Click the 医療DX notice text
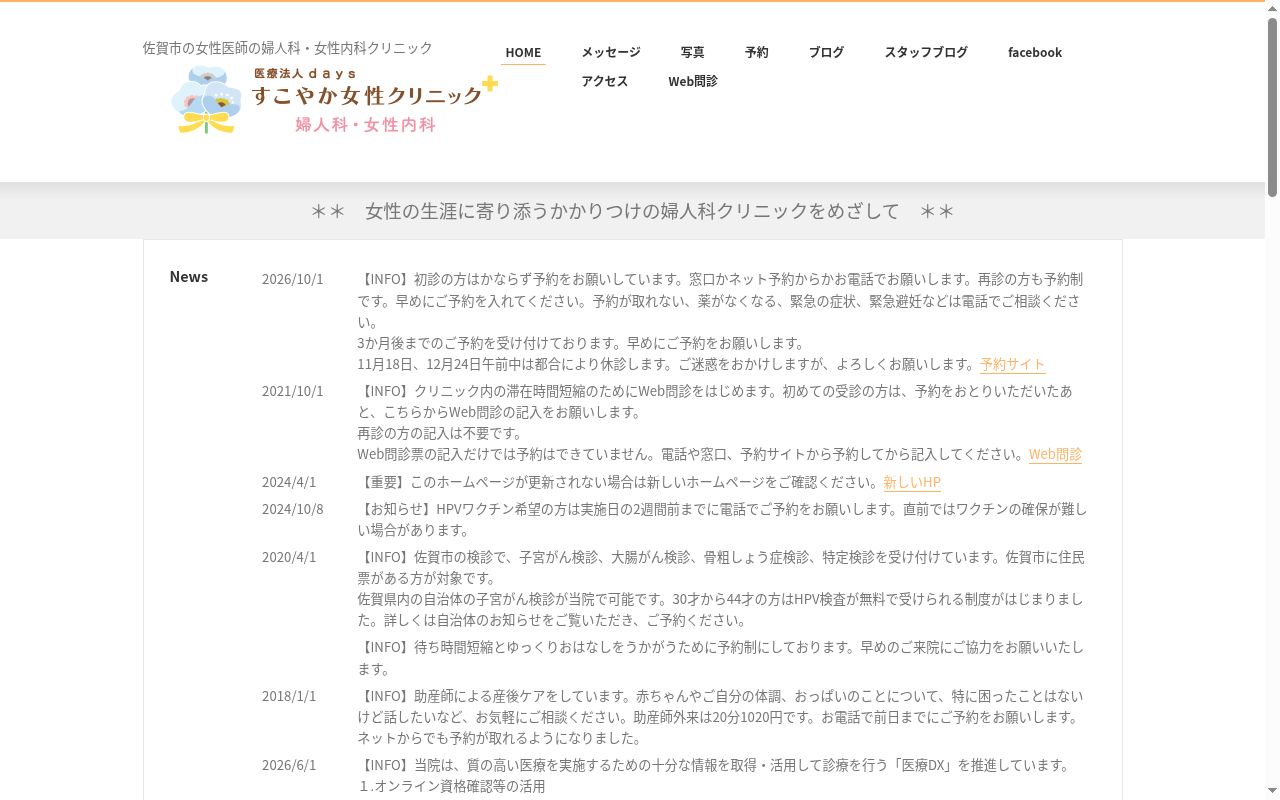This screenshot has width=1280, height=800. pyautogui.click(x=713, y=765)
